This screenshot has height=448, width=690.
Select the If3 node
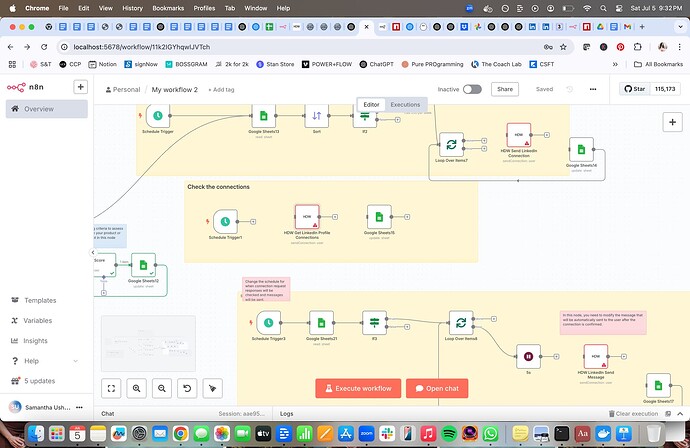[x=374, y=323]
